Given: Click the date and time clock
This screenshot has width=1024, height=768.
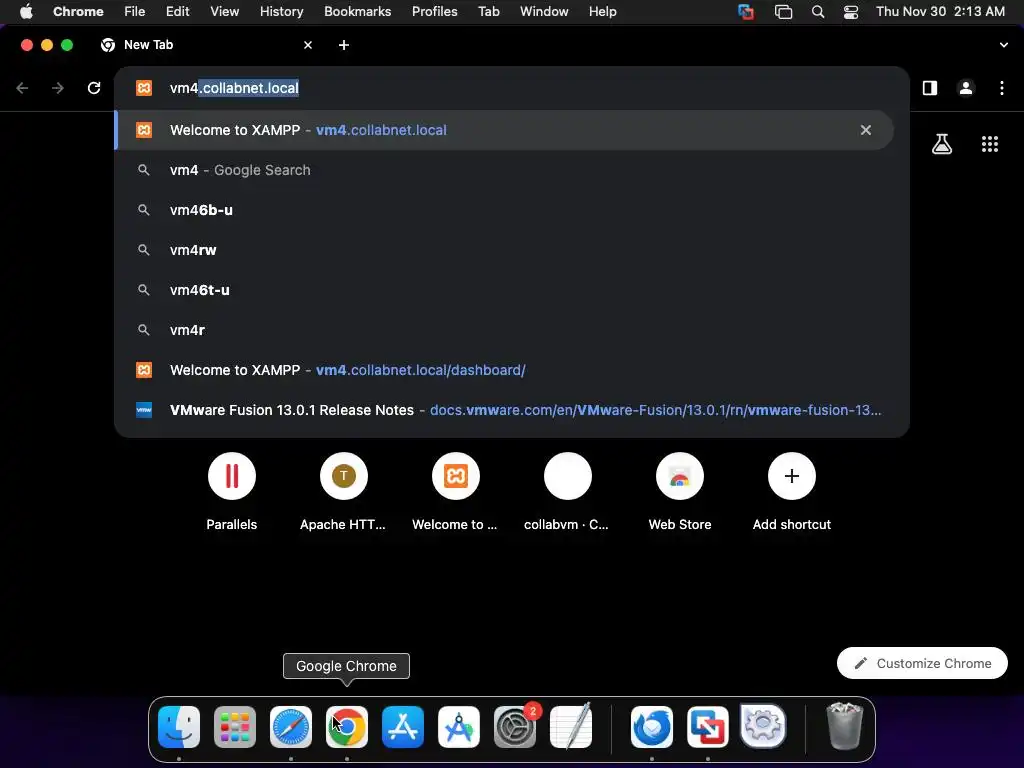Looking at the screenshot, I should coord(940,12).
